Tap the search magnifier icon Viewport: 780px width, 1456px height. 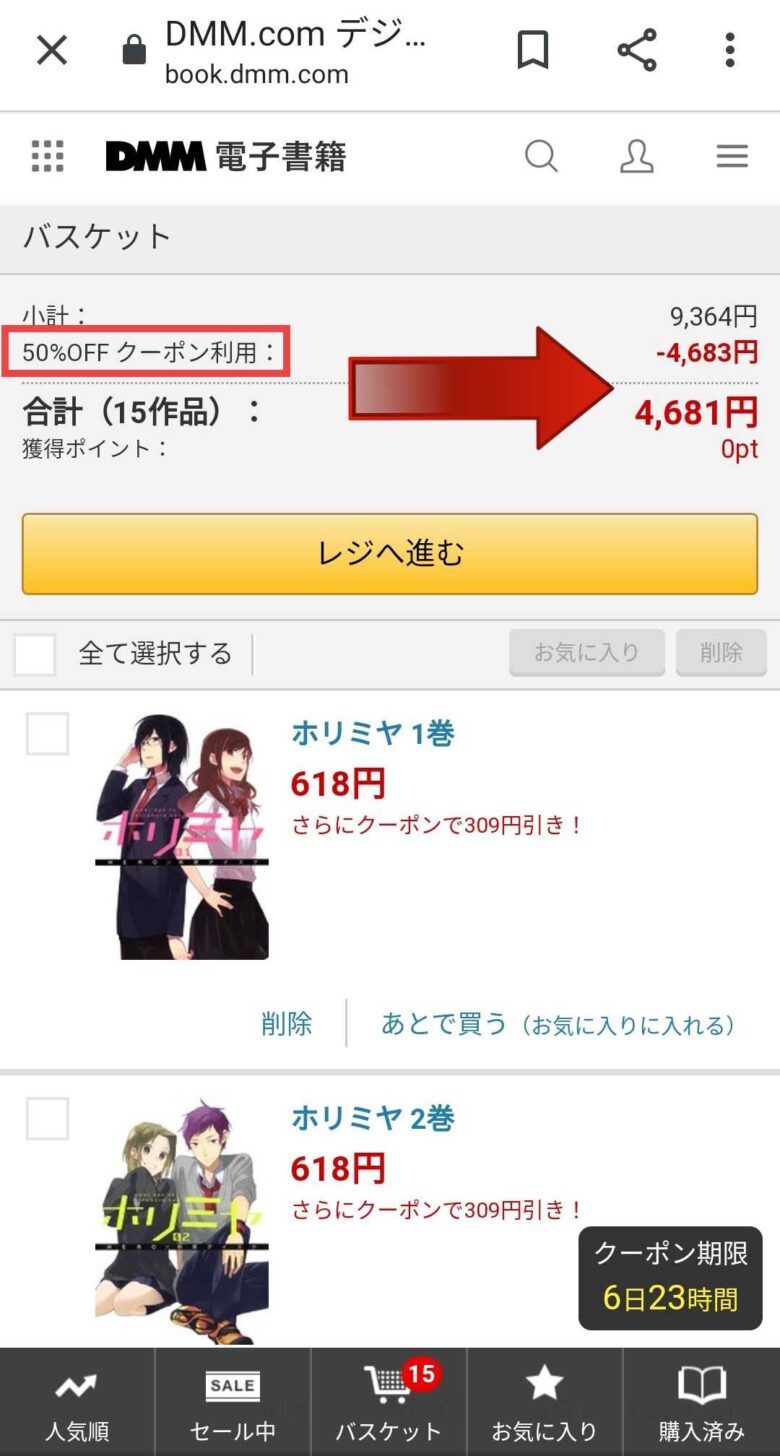tap(541, 156)
